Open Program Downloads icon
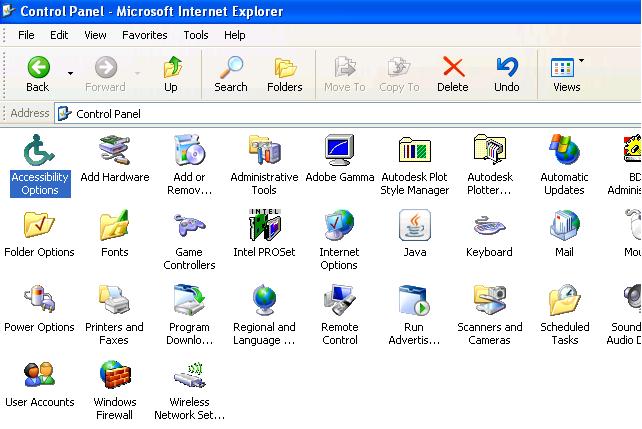 click(189, 300)
